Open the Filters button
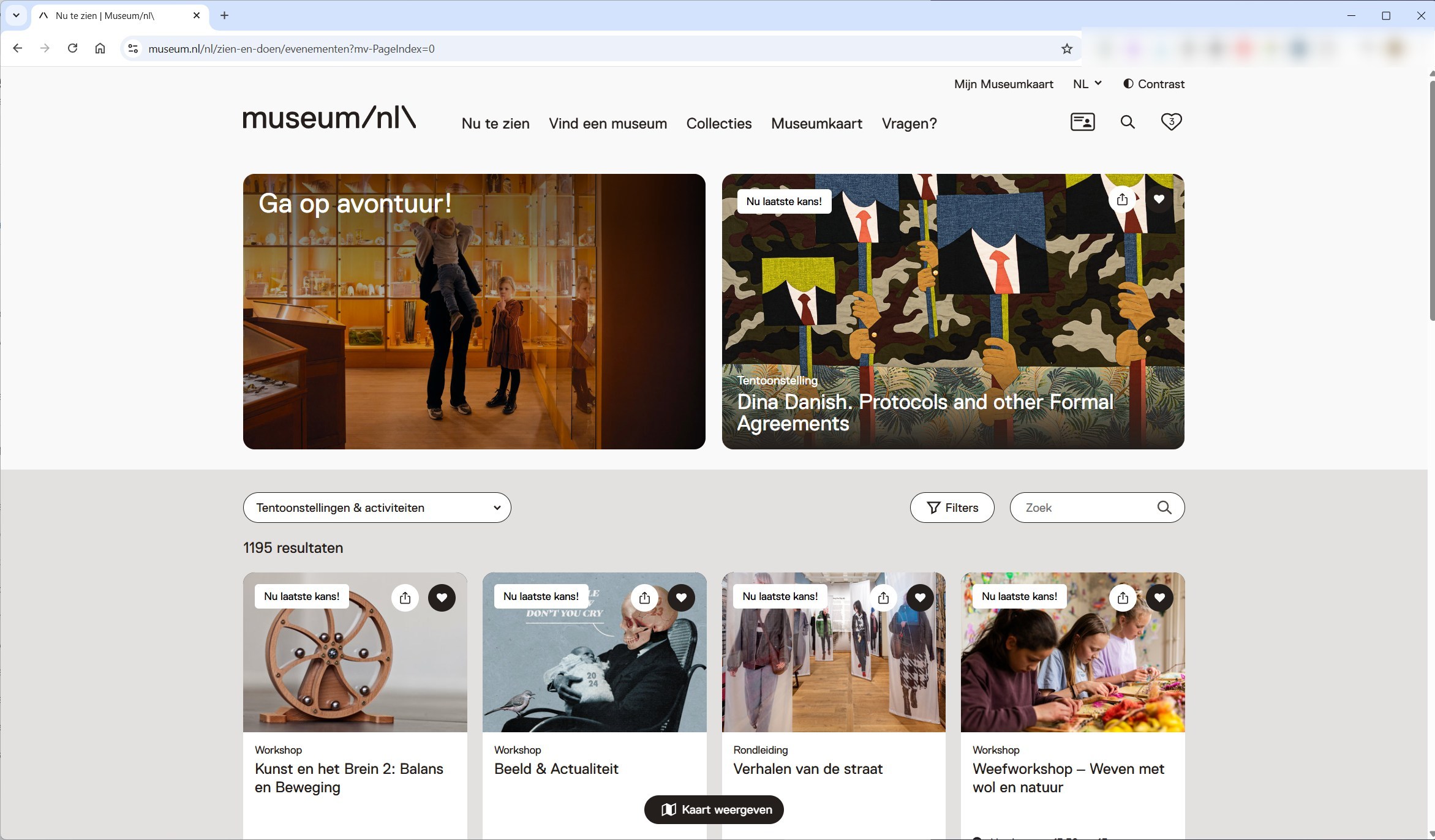 pos(952,508)
